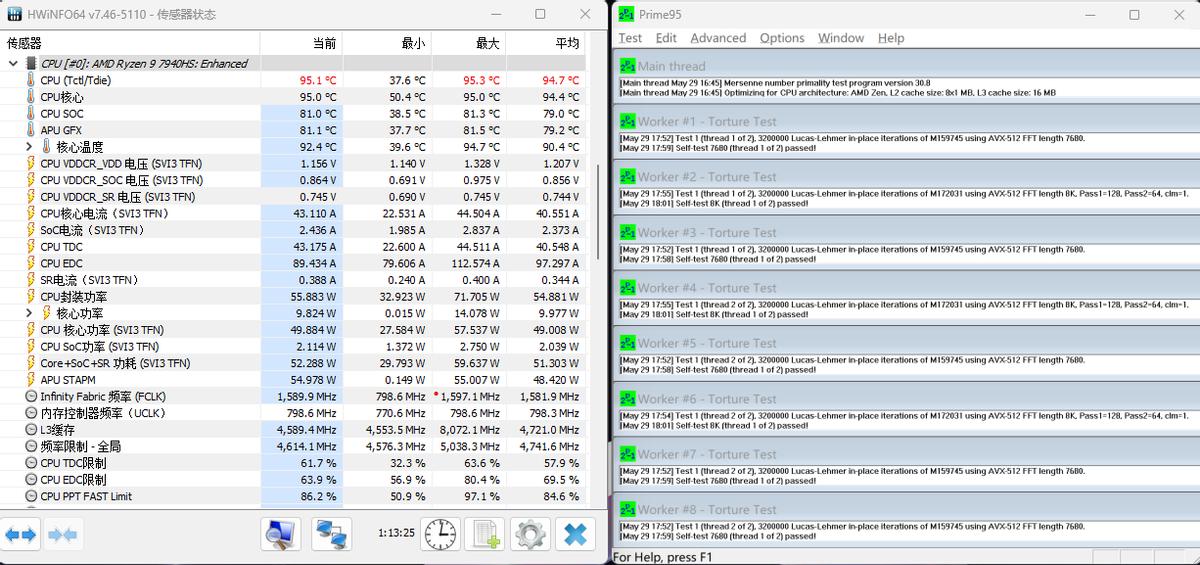Click the power icon beside CPU封装功率

pyautogui.click(x=30, y=296)
